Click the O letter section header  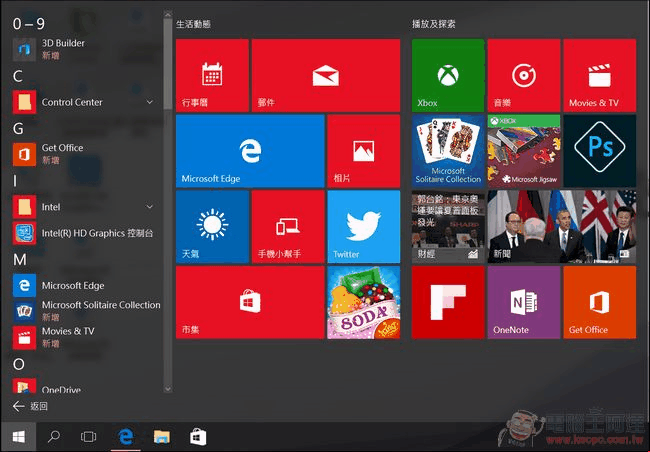point(19,364)
